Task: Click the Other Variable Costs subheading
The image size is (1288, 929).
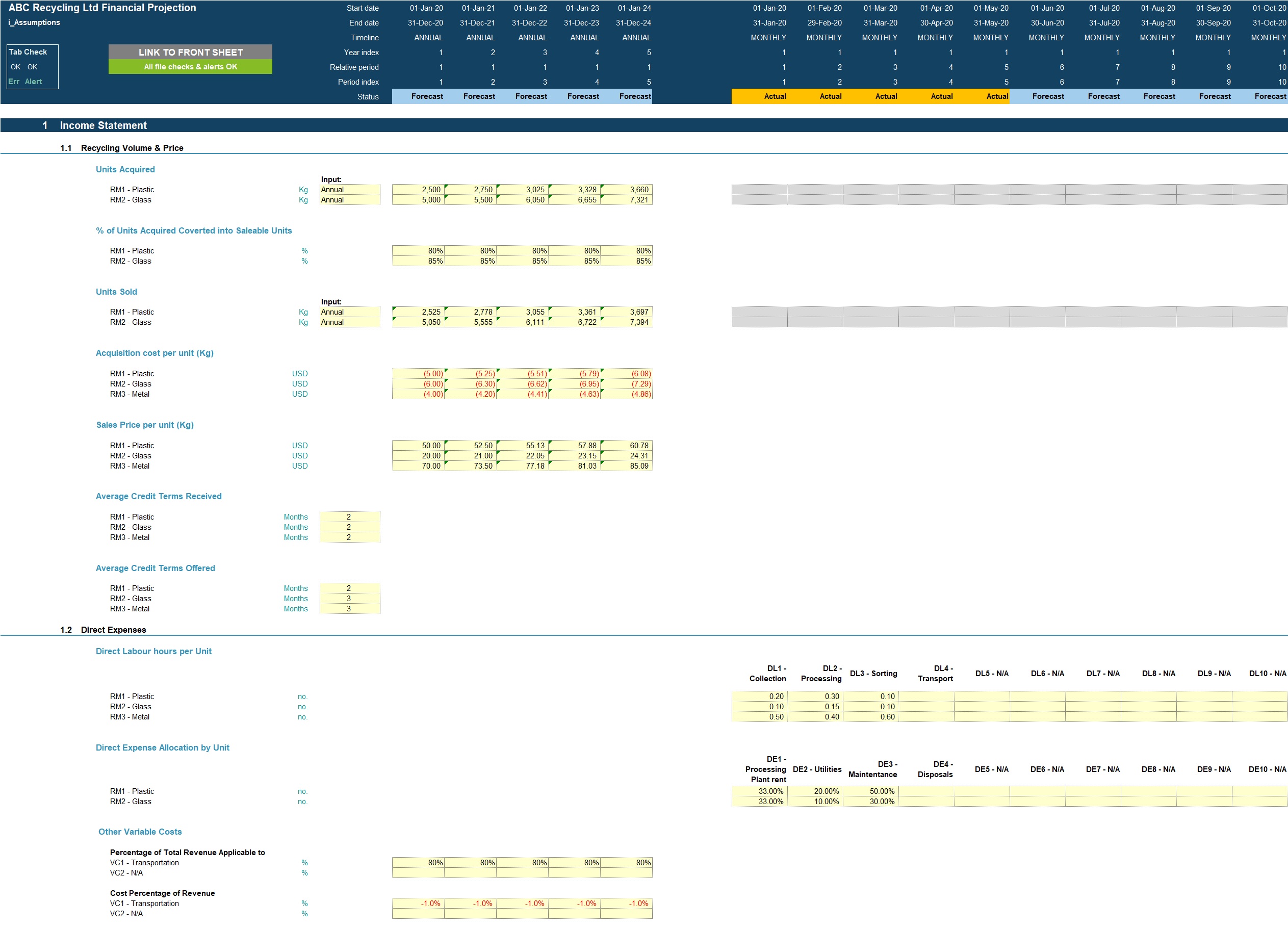Action: (x=140, y=831)
